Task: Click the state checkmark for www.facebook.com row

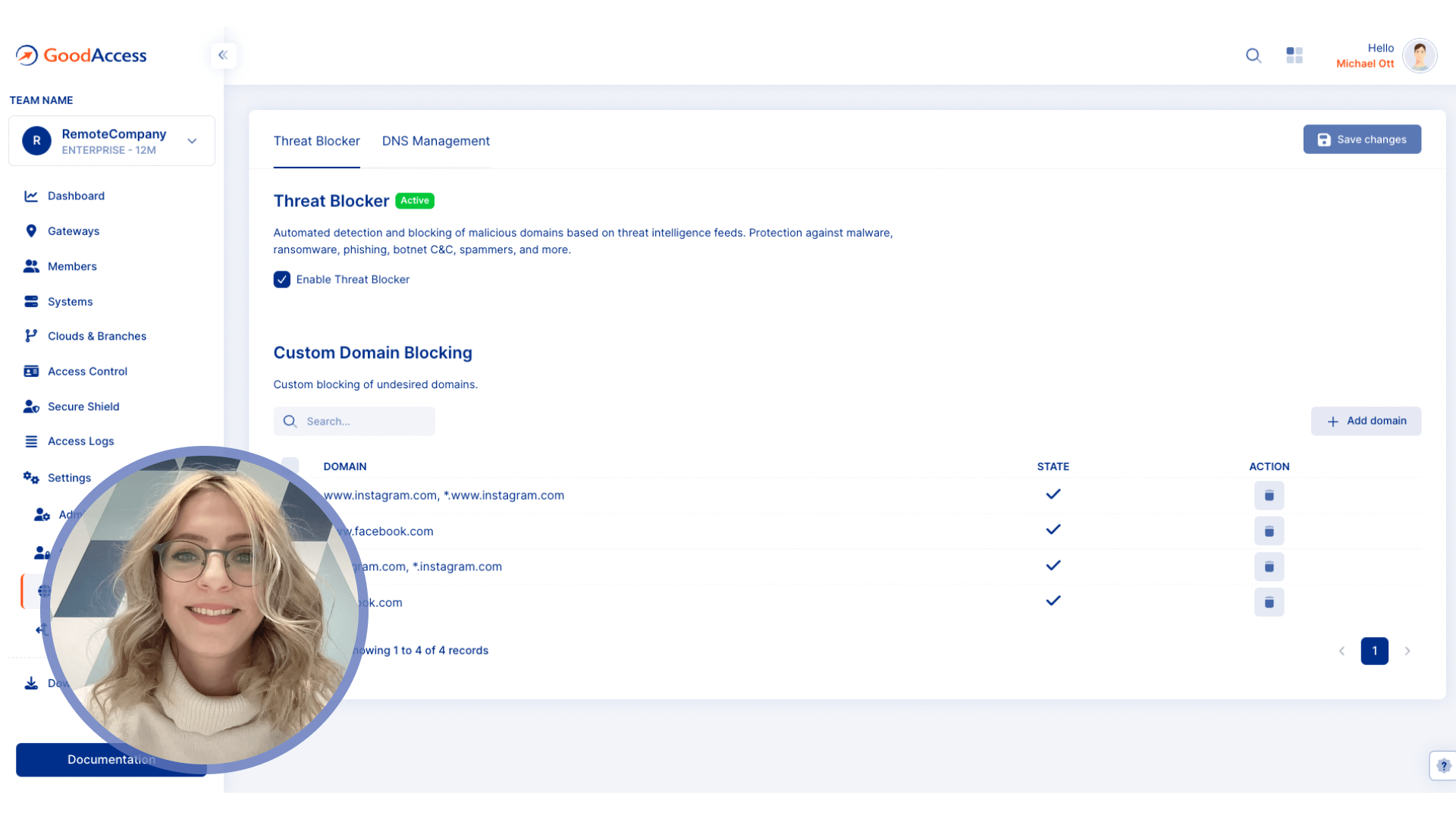Action: pyautogui.click(x=1053, y=529)
